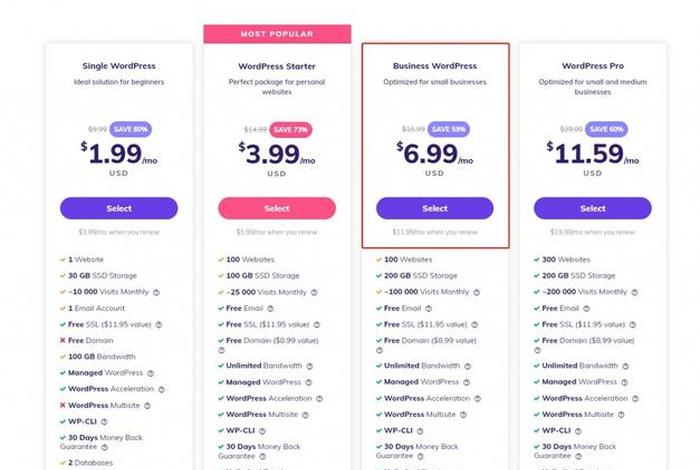Viewport: 700px width, 470px height.
Task: Click the SAVE 73% badge on Starter
Action: [291, 129]
